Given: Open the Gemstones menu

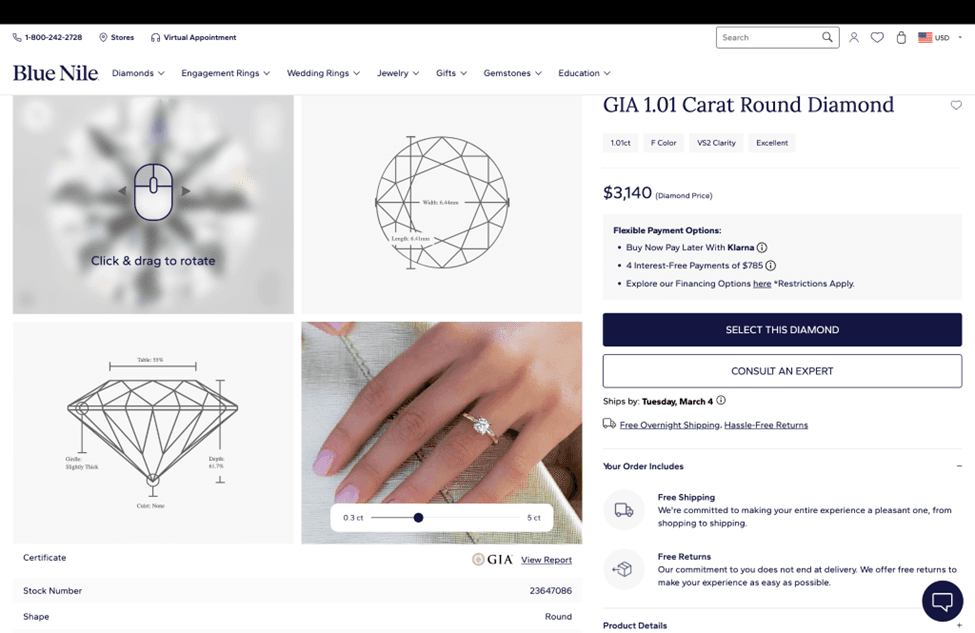Looking at the screenshot, I should pos(513,73).
